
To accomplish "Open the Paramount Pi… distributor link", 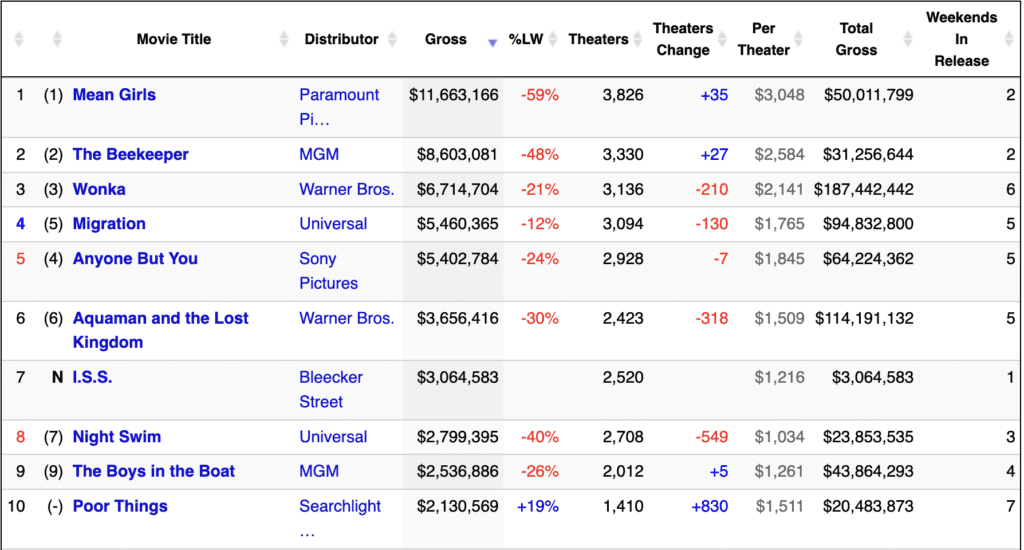I will point(339,107).
